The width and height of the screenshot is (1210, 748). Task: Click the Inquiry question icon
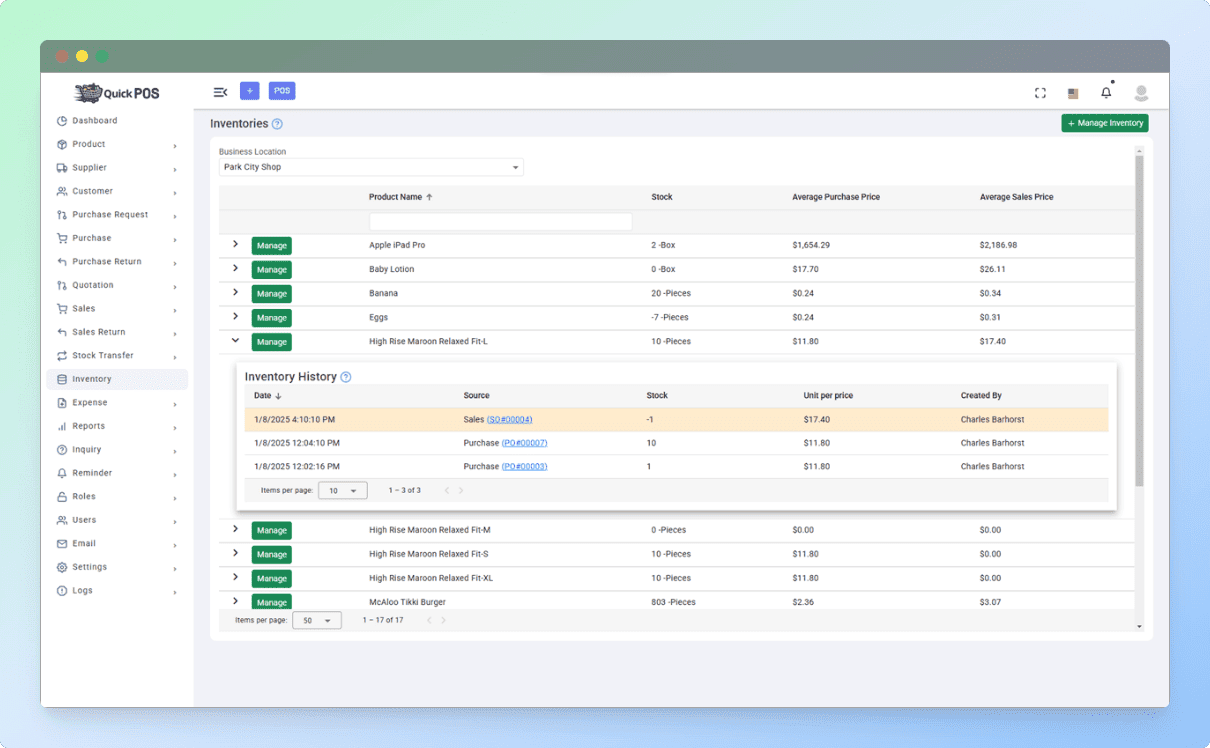pos(62,450)
